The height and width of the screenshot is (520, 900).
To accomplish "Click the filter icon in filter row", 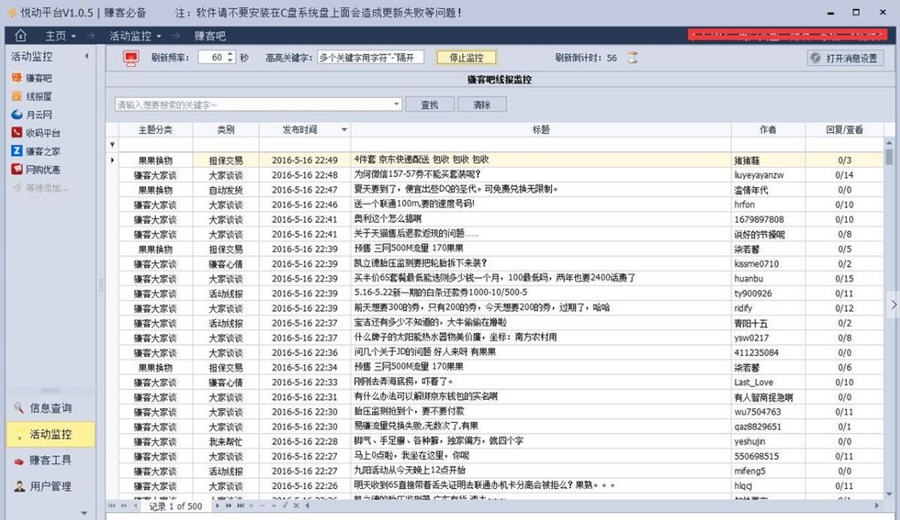I will pos(112,145).
